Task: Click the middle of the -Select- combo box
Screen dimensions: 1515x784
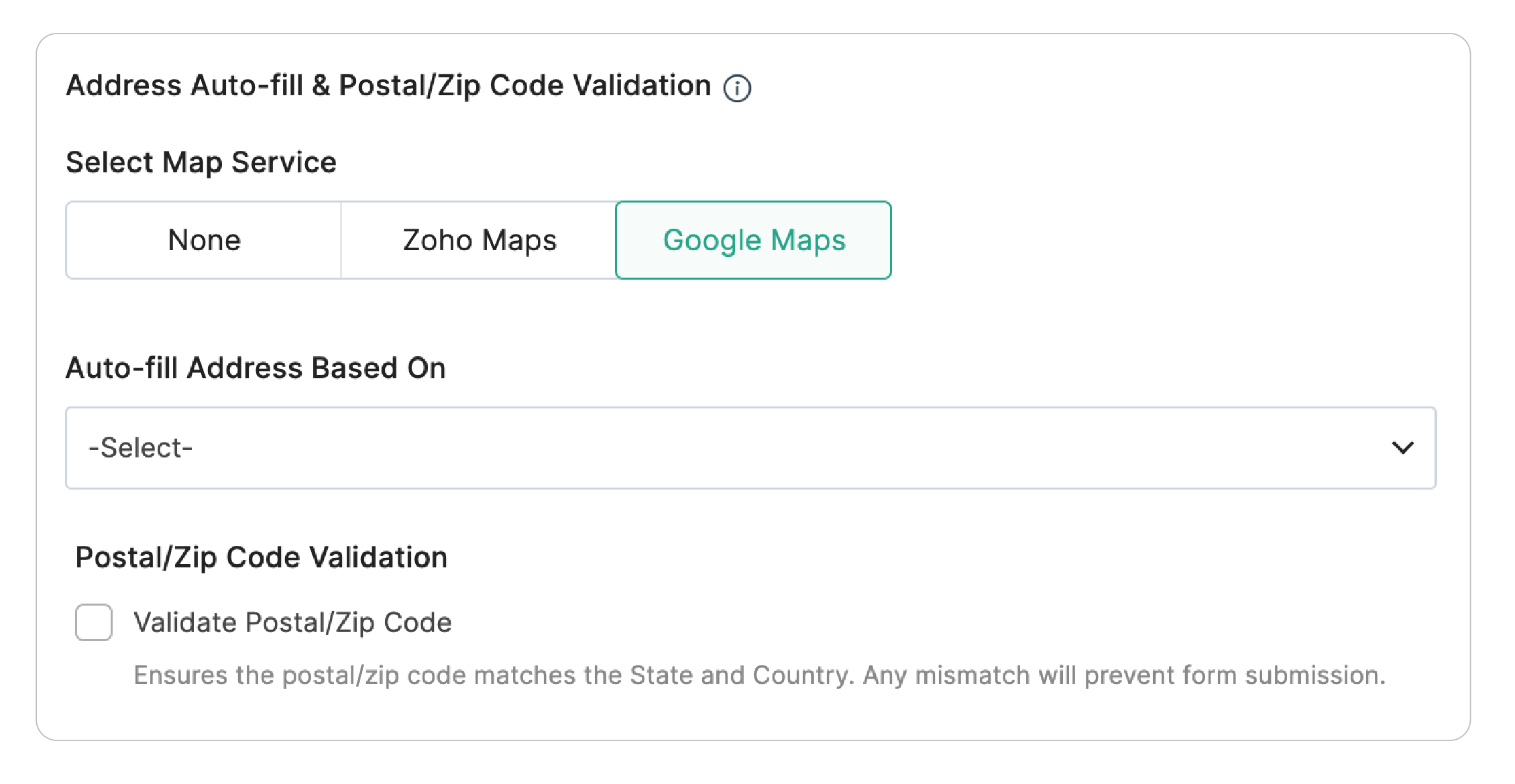Action: (750, 447)
